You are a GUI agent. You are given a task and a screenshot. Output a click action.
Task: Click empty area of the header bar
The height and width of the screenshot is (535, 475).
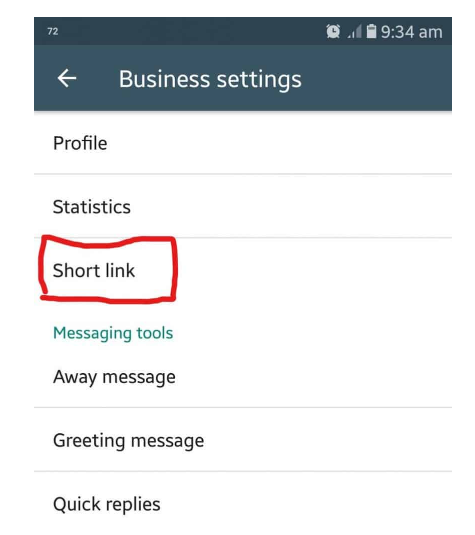[375, 78]
